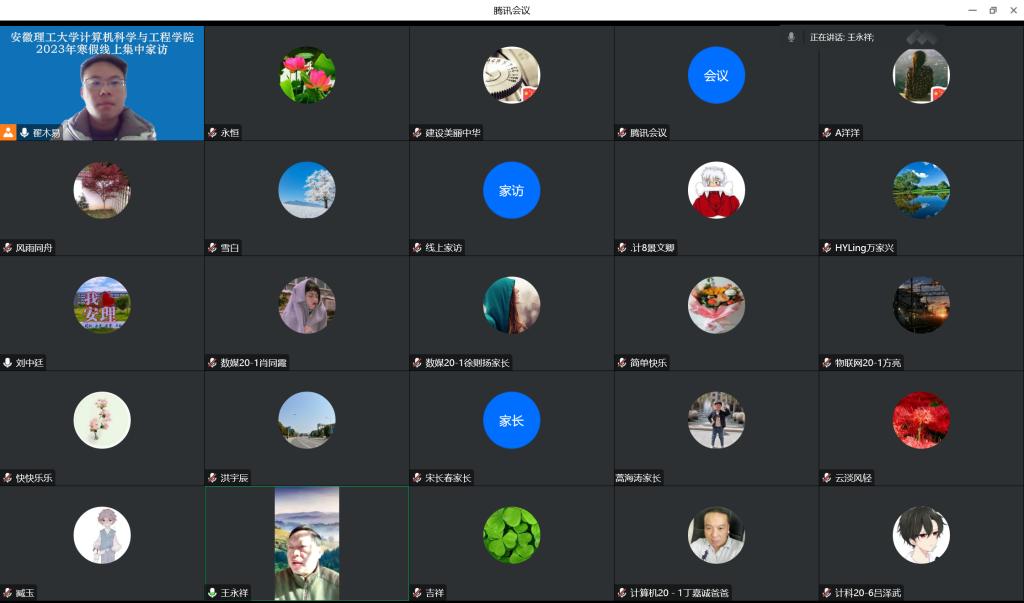Click 刘中廷's microphone icon
Image resolution: width=1024 pixels, height=603 pixels.
tap(8, 363)
